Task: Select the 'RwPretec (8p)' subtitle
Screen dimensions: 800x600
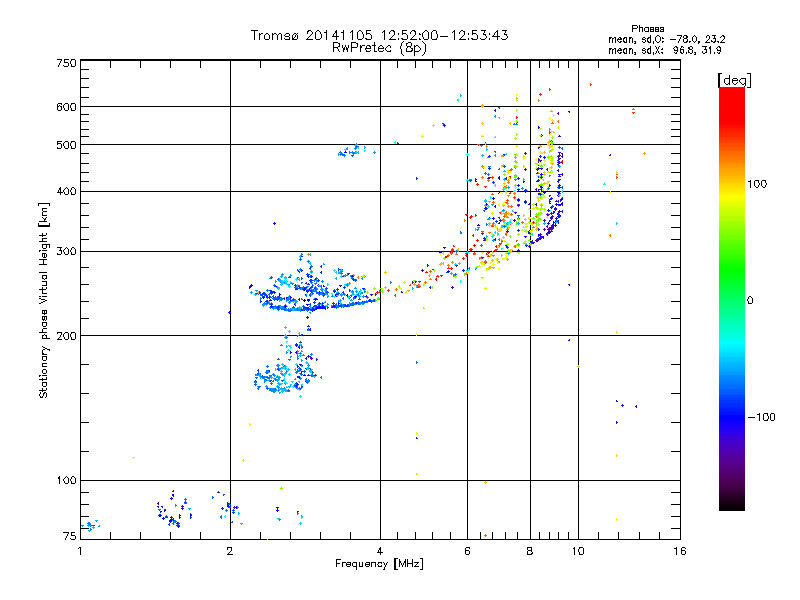Action: click(x=379, y=48)
